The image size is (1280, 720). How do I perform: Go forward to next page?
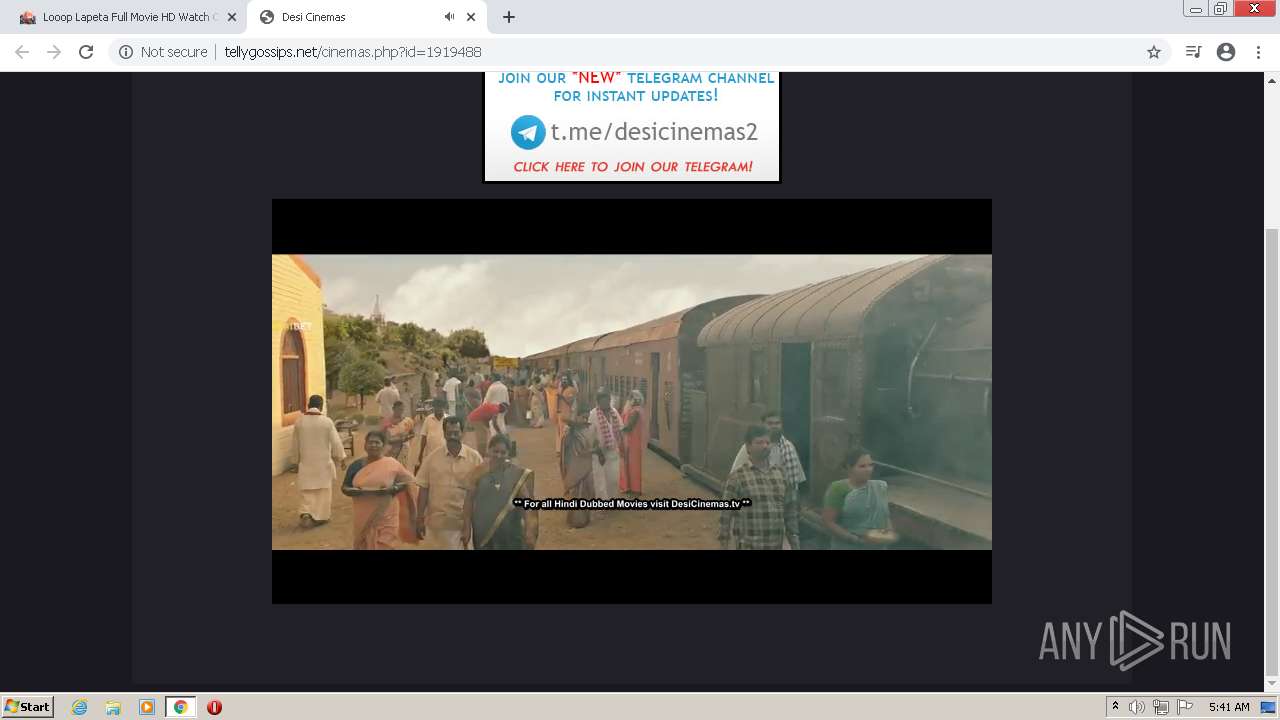click(54, 52)
